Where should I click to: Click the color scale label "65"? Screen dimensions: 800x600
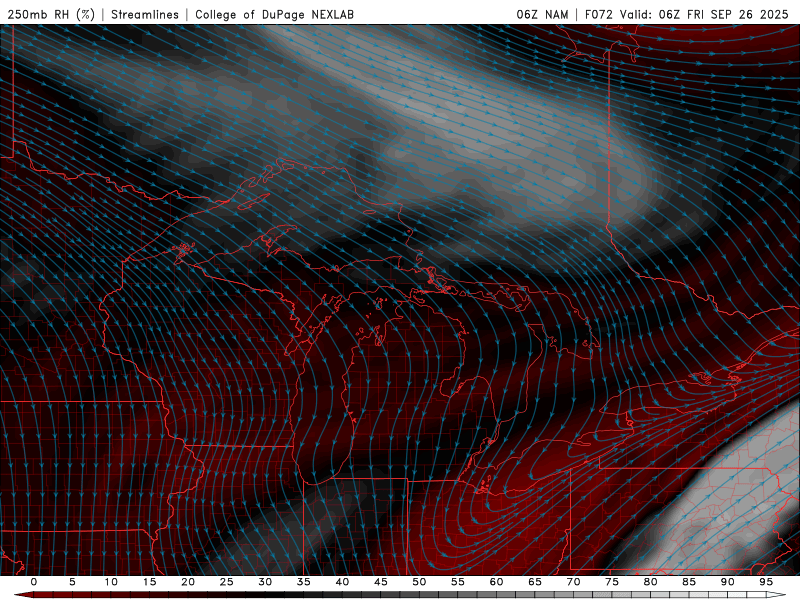coord(535,582)
